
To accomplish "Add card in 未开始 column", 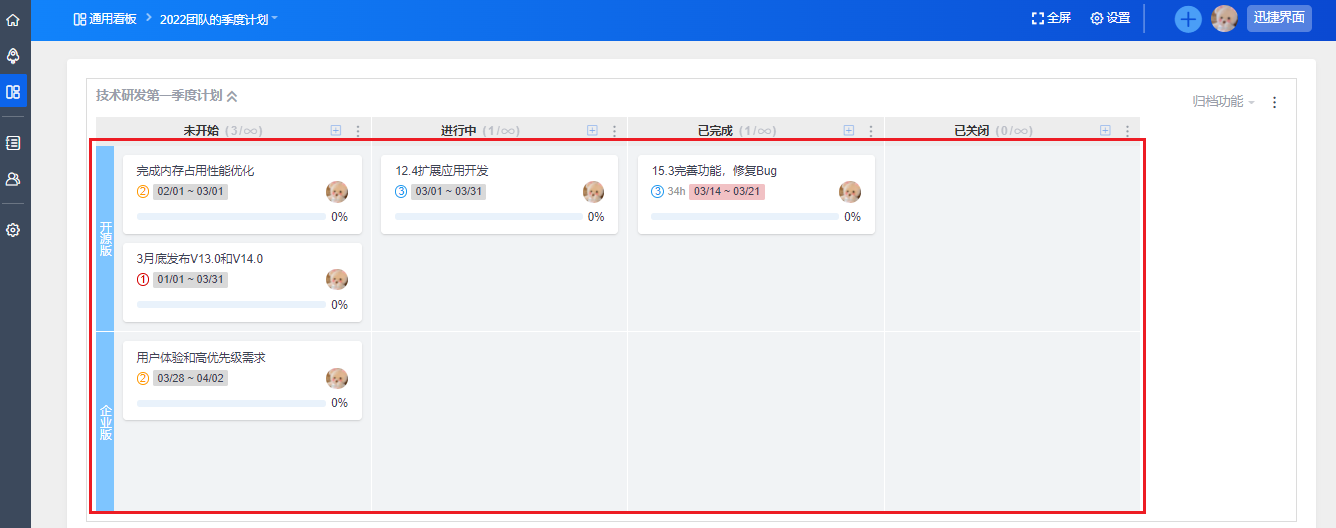I will 336,130.
